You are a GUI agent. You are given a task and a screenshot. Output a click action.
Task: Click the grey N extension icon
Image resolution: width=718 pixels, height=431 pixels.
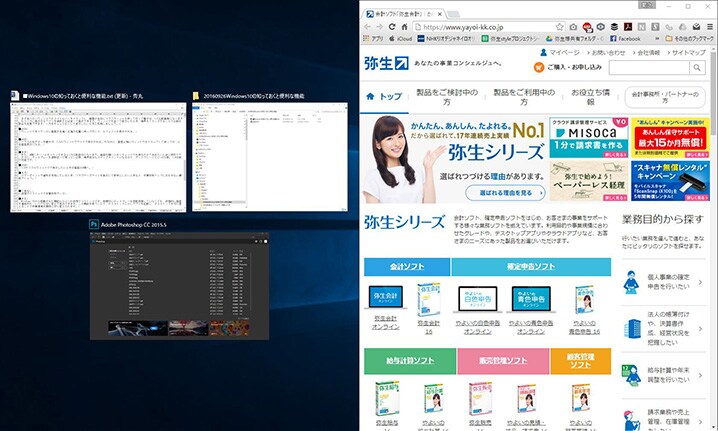(642, 27)
